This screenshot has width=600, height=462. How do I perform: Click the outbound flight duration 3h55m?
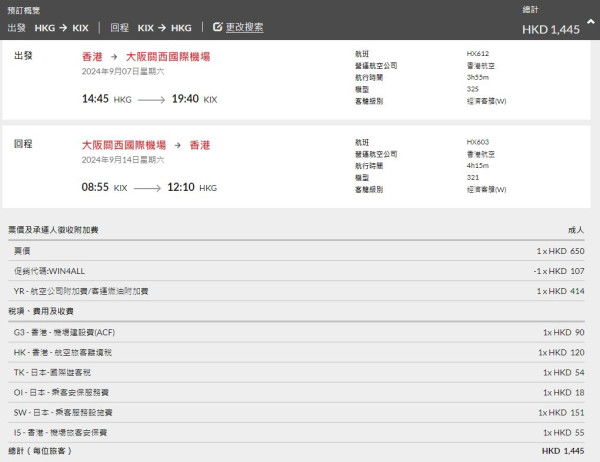[x=478, y=77]
